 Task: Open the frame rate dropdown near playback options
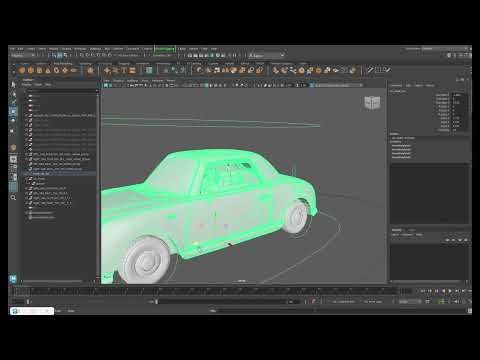pos(410,302)
